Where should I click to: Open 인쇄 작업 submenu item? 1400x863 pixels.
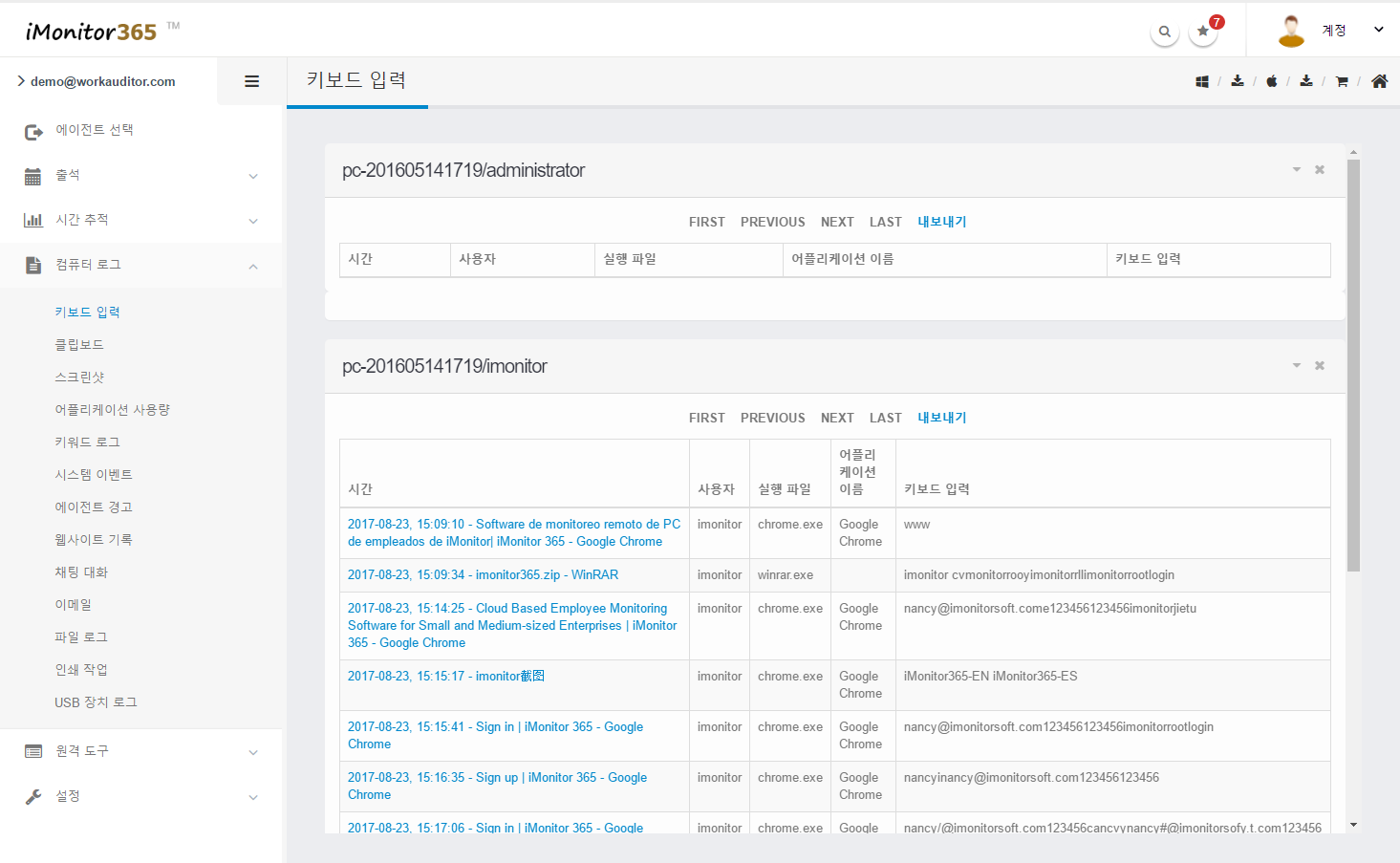coord(81,670)
